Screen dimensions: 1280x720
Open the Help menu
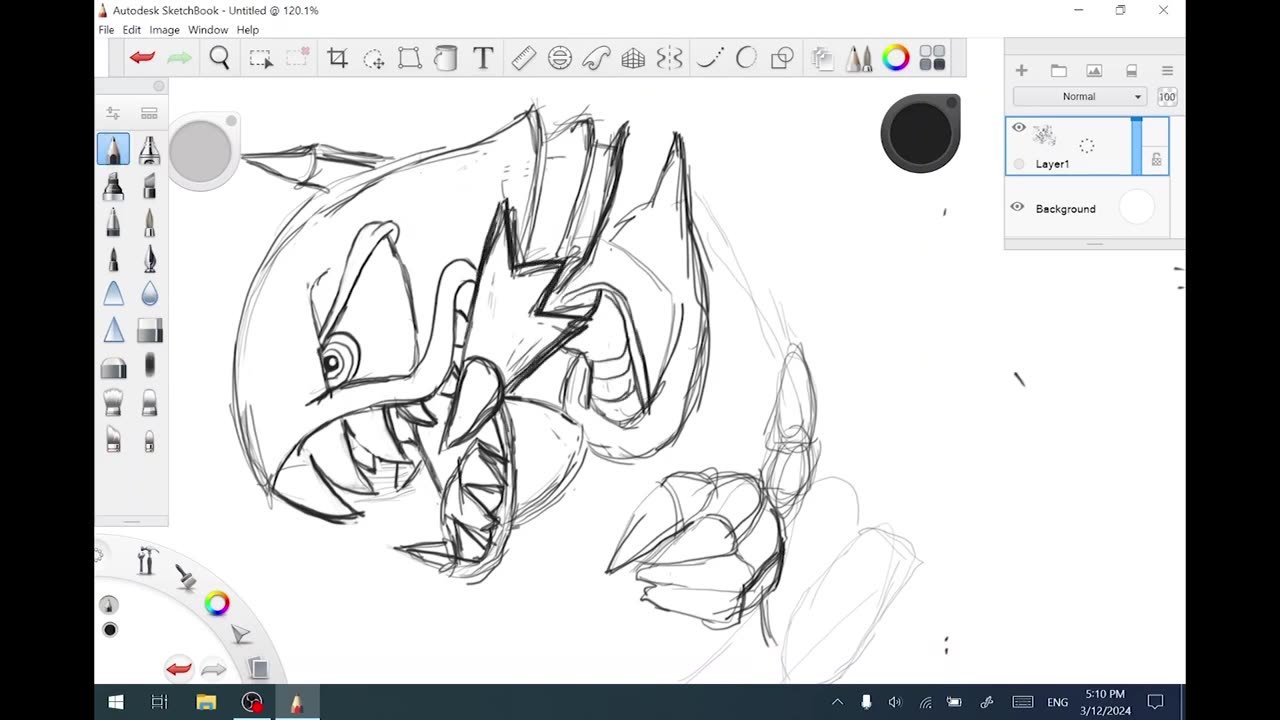click(247, 30)
